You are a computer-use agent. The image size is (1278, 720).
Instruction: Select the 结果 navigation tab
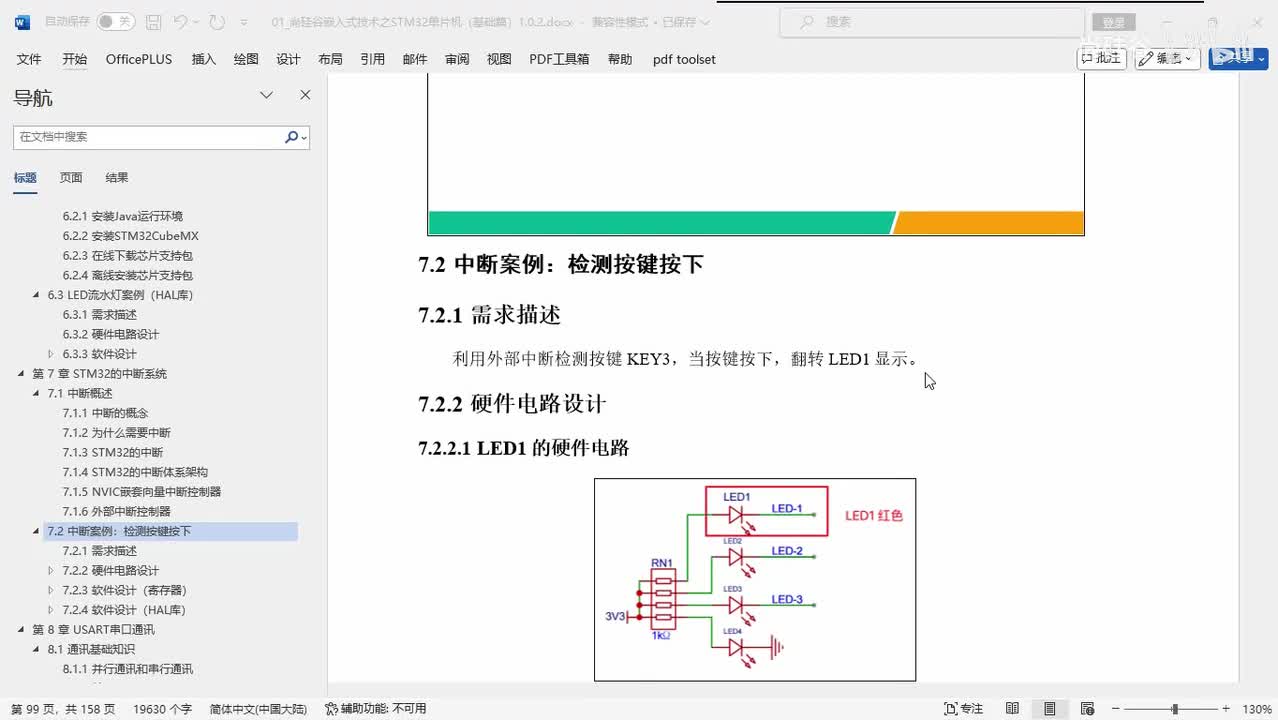pos(117,178)
